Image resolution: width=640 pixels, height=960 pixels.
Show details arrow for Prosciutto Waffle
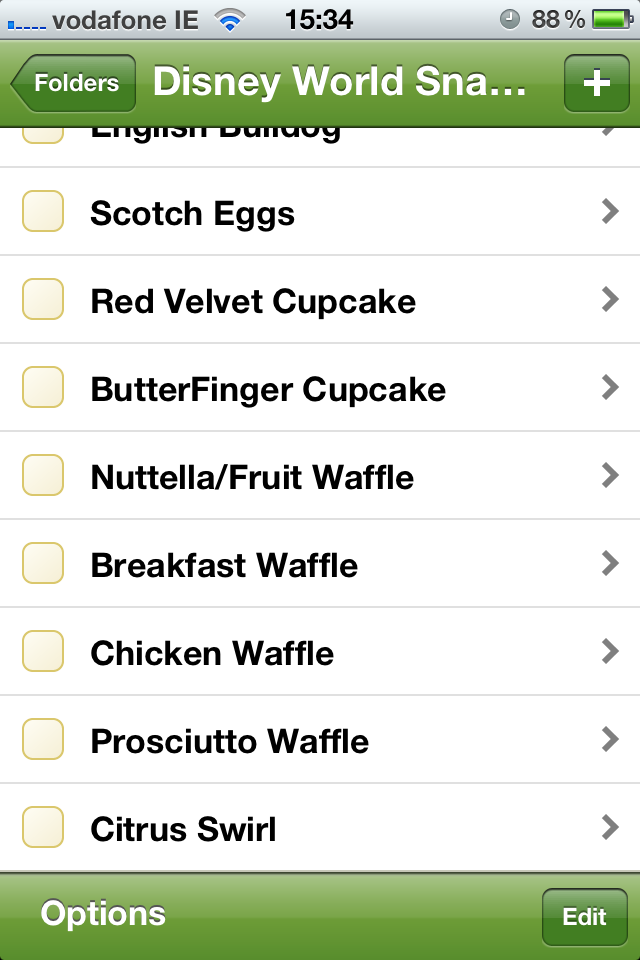[x=610, y=740]
